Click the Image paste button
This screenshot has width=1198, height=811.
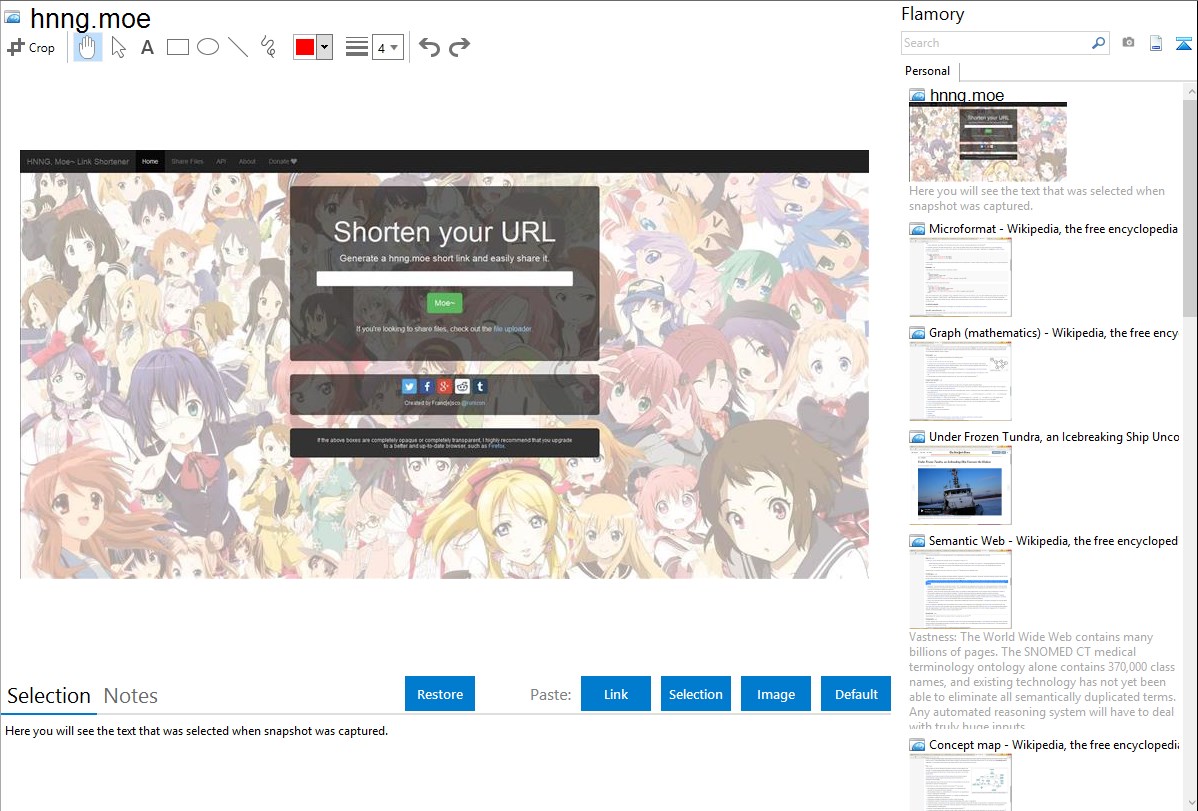coord(776,694)
